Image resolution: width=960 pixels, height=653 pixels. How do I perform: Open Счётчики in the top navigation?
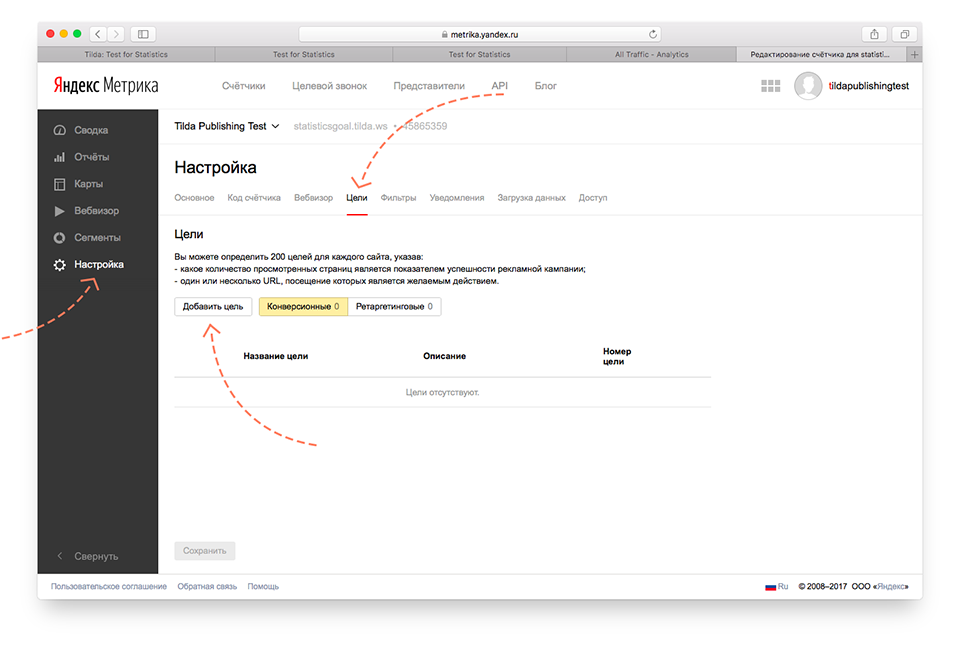(x=244, y=86)
